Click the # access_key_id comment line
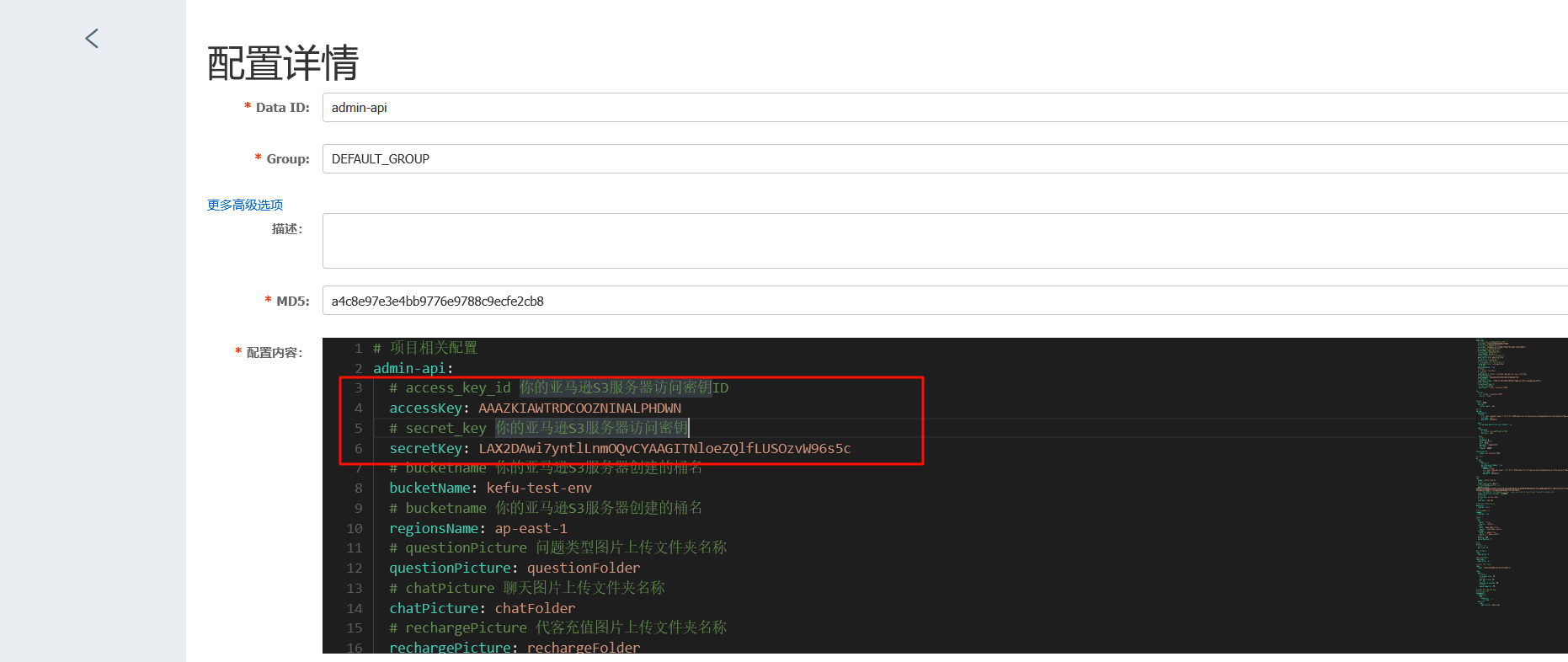Image resolution: width=1568 pixels, height=662 pixels. point(557,388)
